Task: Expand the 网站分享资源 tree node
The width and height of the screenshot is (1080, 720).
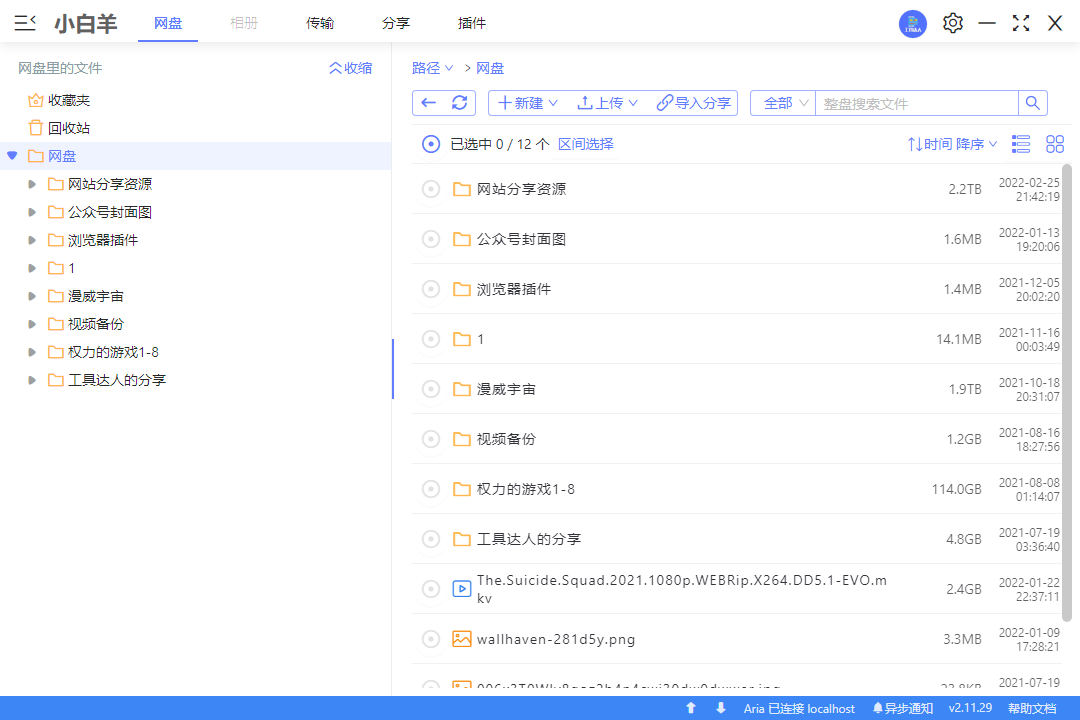Action: [33, 184]
